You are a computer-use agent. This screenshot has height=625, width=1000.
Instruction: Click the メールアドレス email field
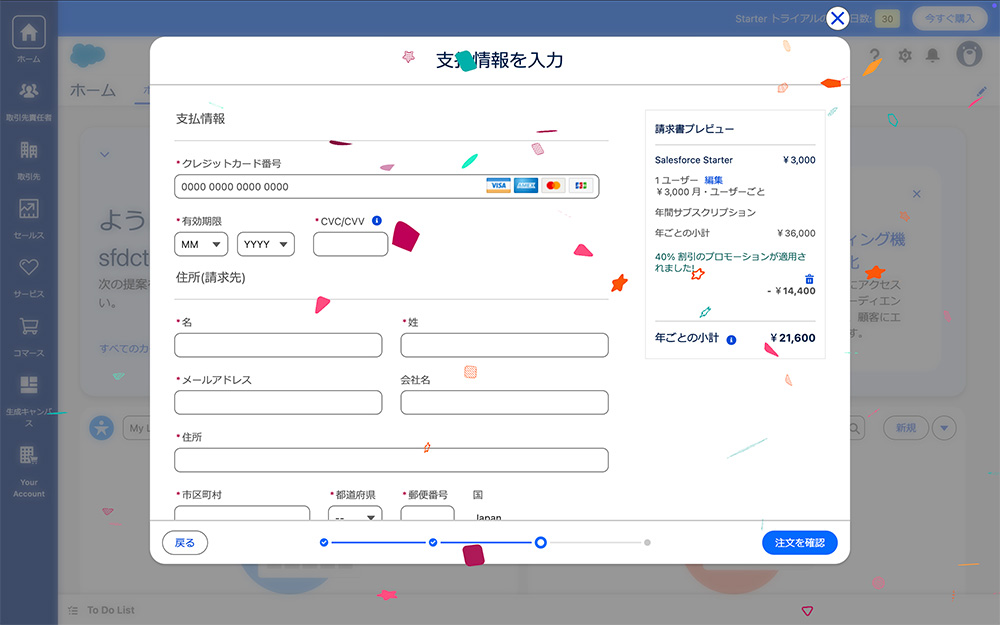[278, 402]
